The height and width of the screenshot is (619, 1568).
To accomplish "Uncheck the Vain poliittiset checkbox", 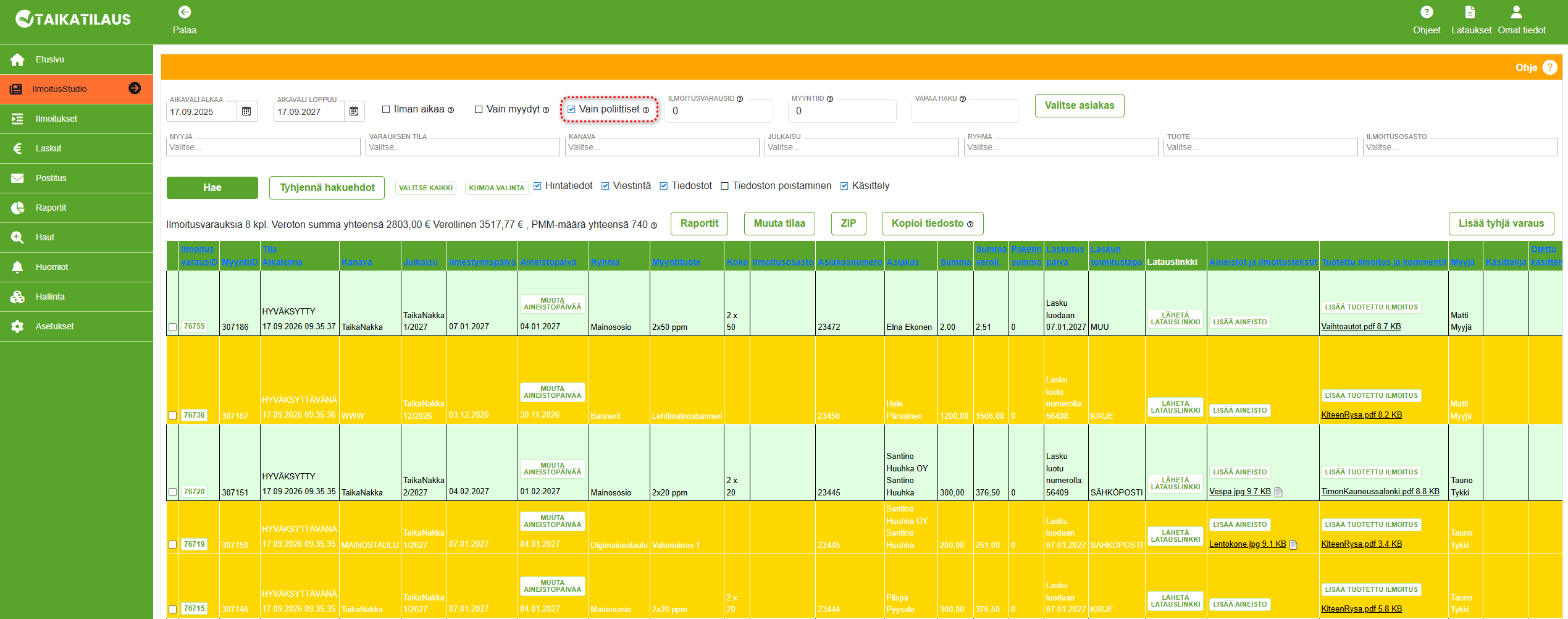I will (x=571, y=109).
